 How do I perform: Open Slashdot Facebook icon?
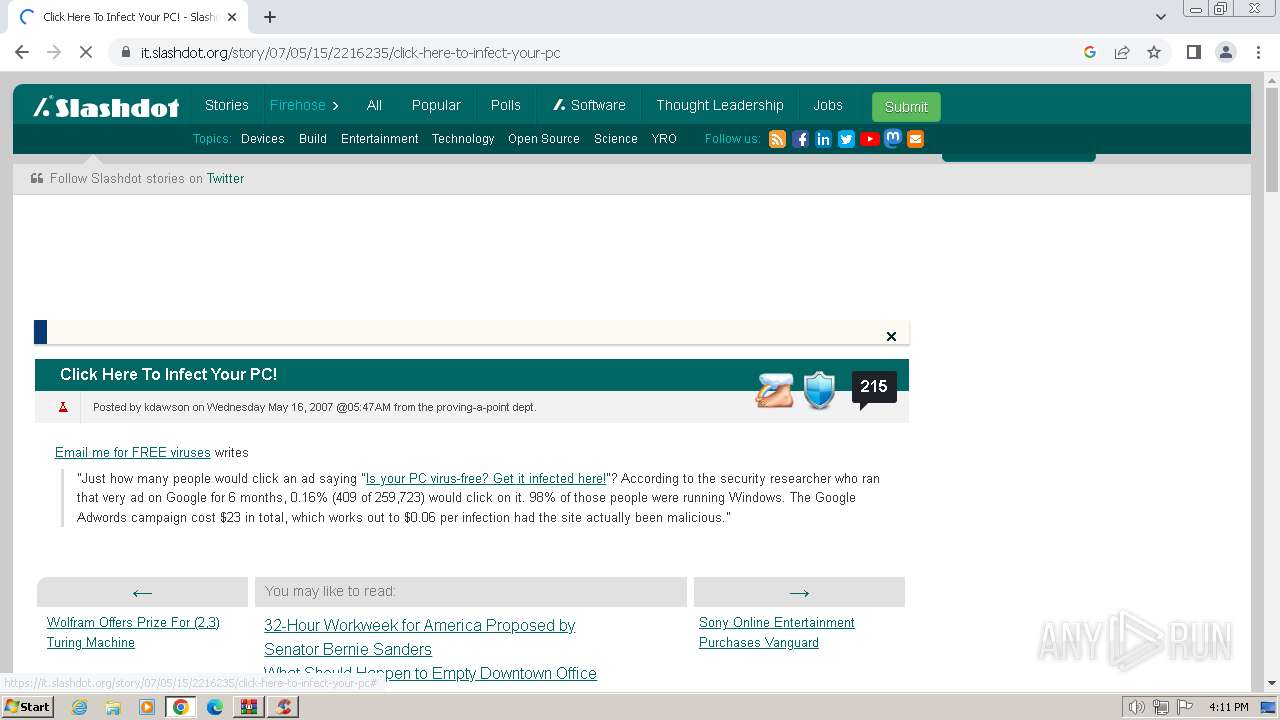click(x=800, y=139)
